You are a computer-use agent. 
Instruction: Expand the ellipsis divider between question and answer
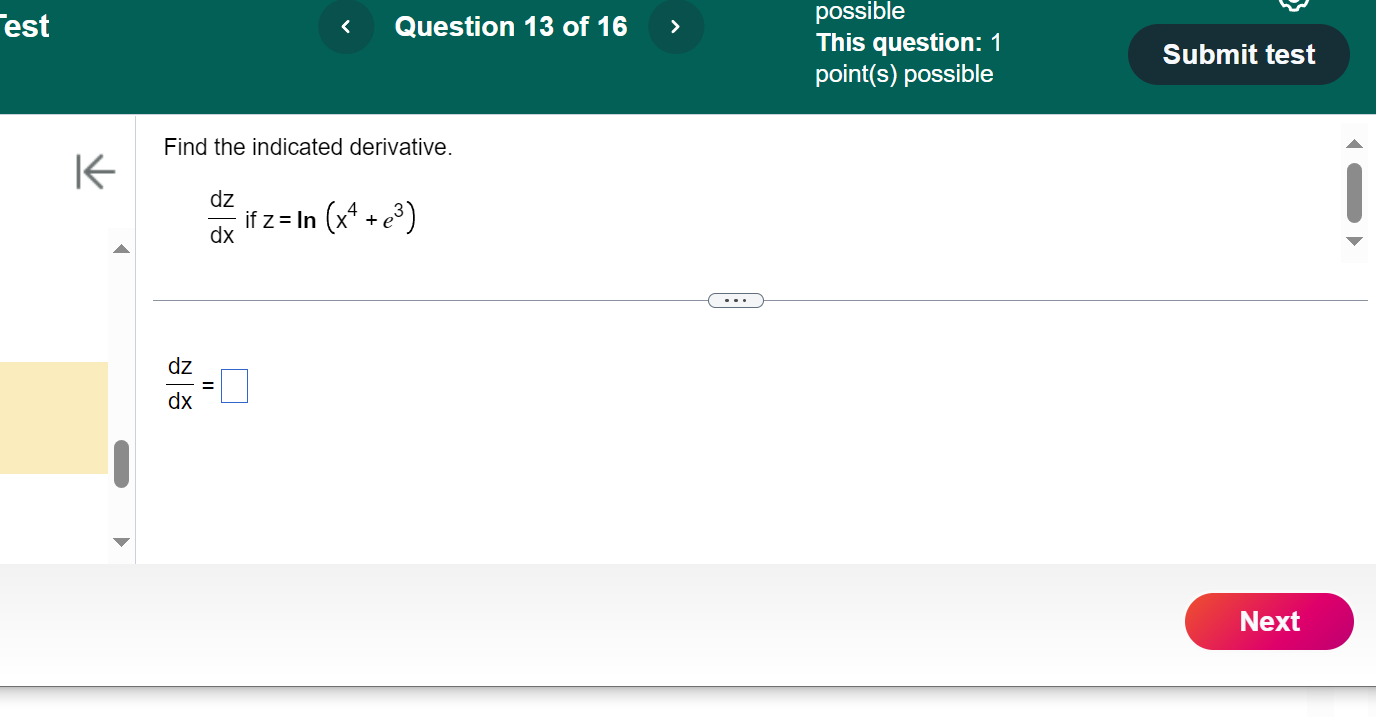coord(736,300)
